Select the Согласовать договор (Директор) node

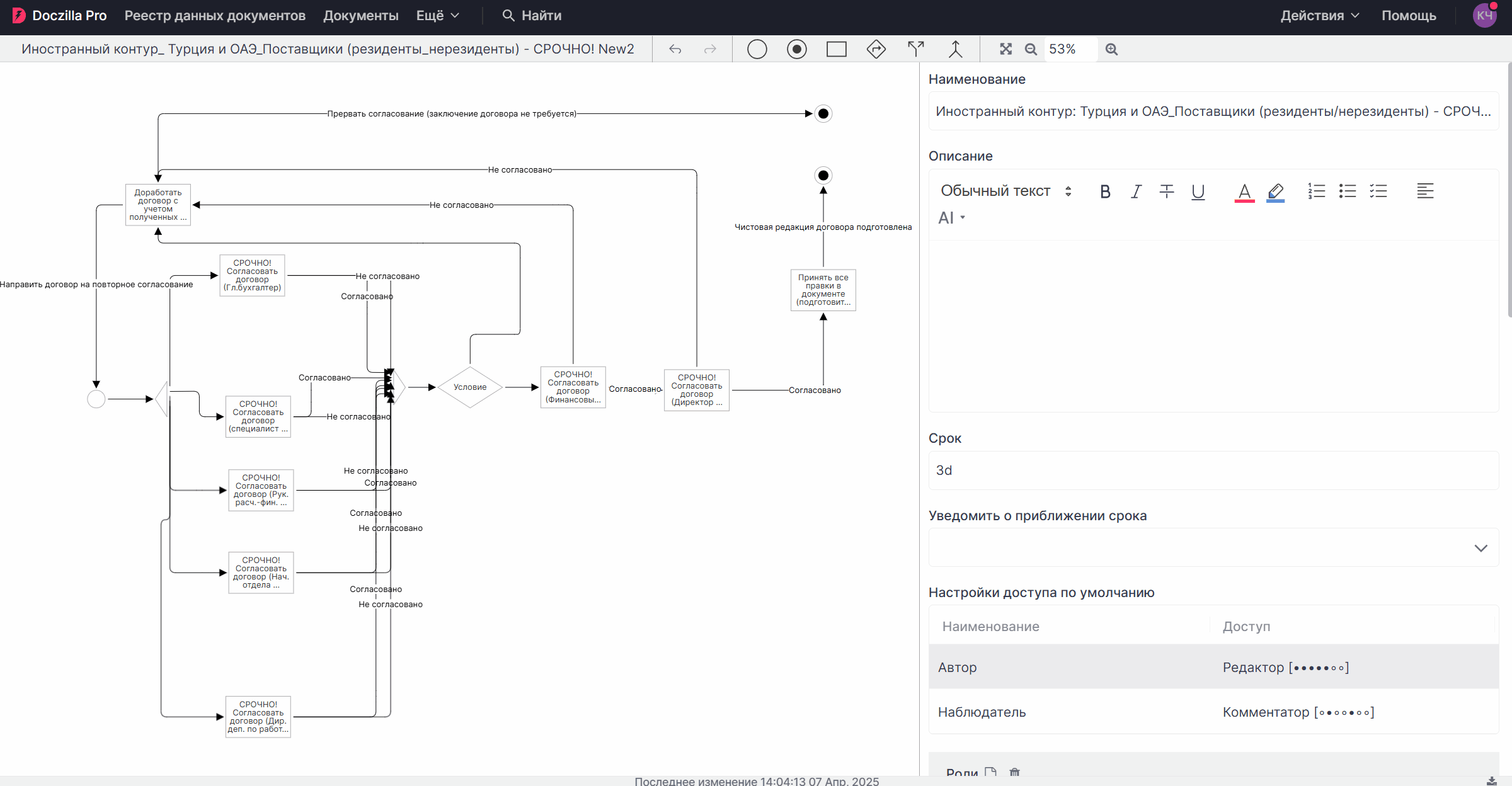click(697, 390)
